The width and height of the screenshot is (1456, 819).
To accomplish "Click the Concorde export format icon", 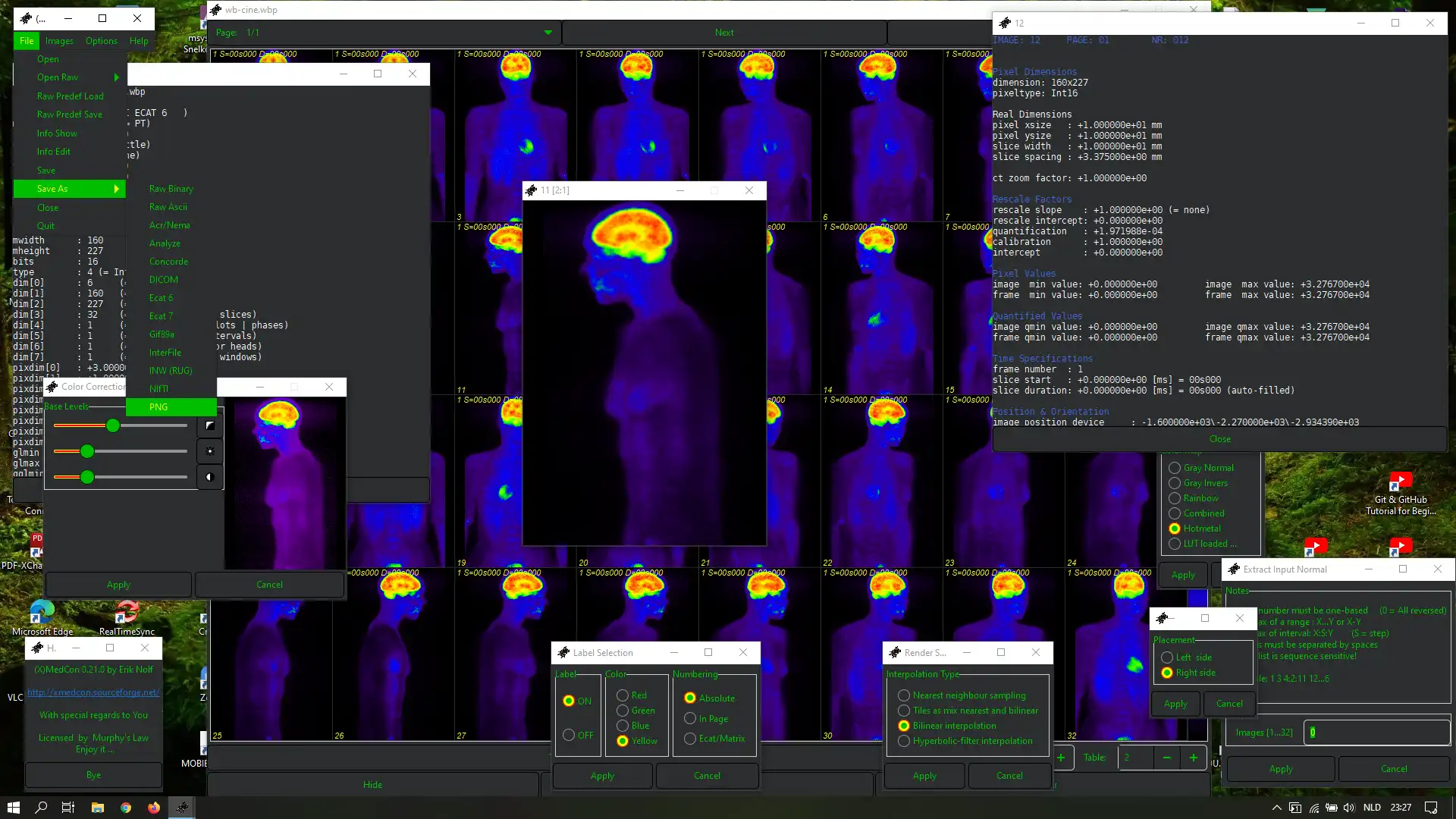I will point(168,261).
